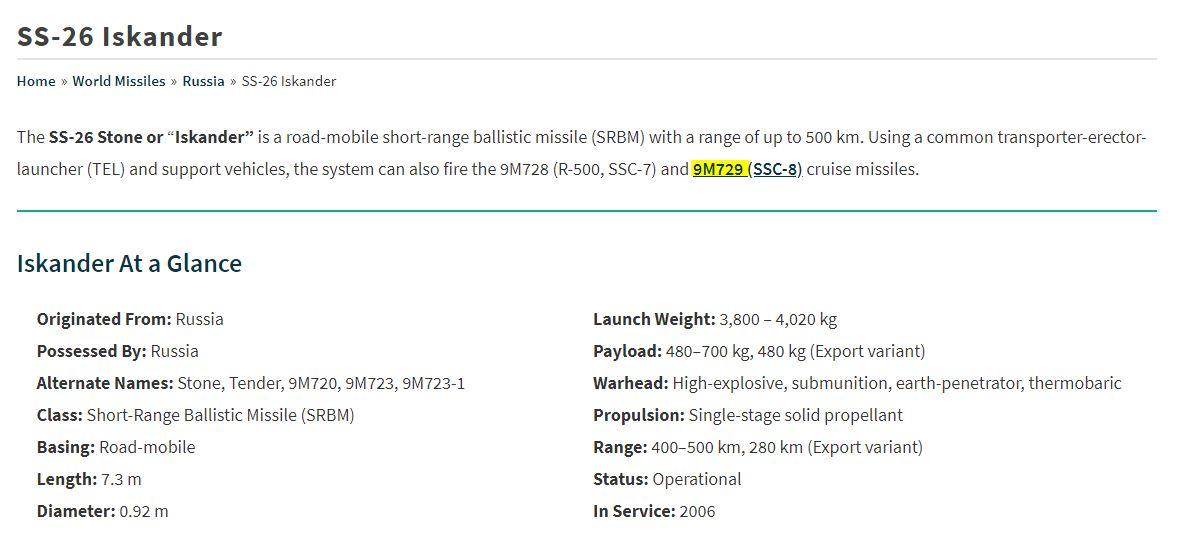The width and height of the screenshot is (1184, 544).
Task: Open the highlighted 9M729 link
Action: tap(717, 169)
